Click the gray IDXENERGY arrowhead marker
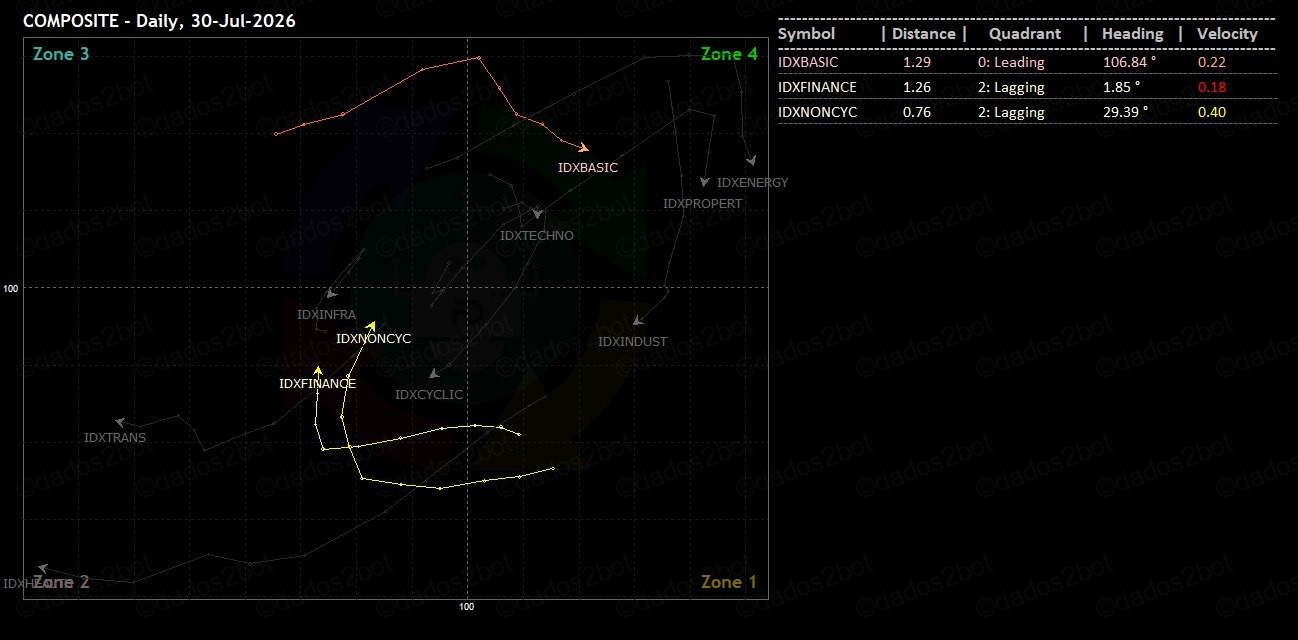The height and width of the screenshot is (640, 1298). coord(750,160)
